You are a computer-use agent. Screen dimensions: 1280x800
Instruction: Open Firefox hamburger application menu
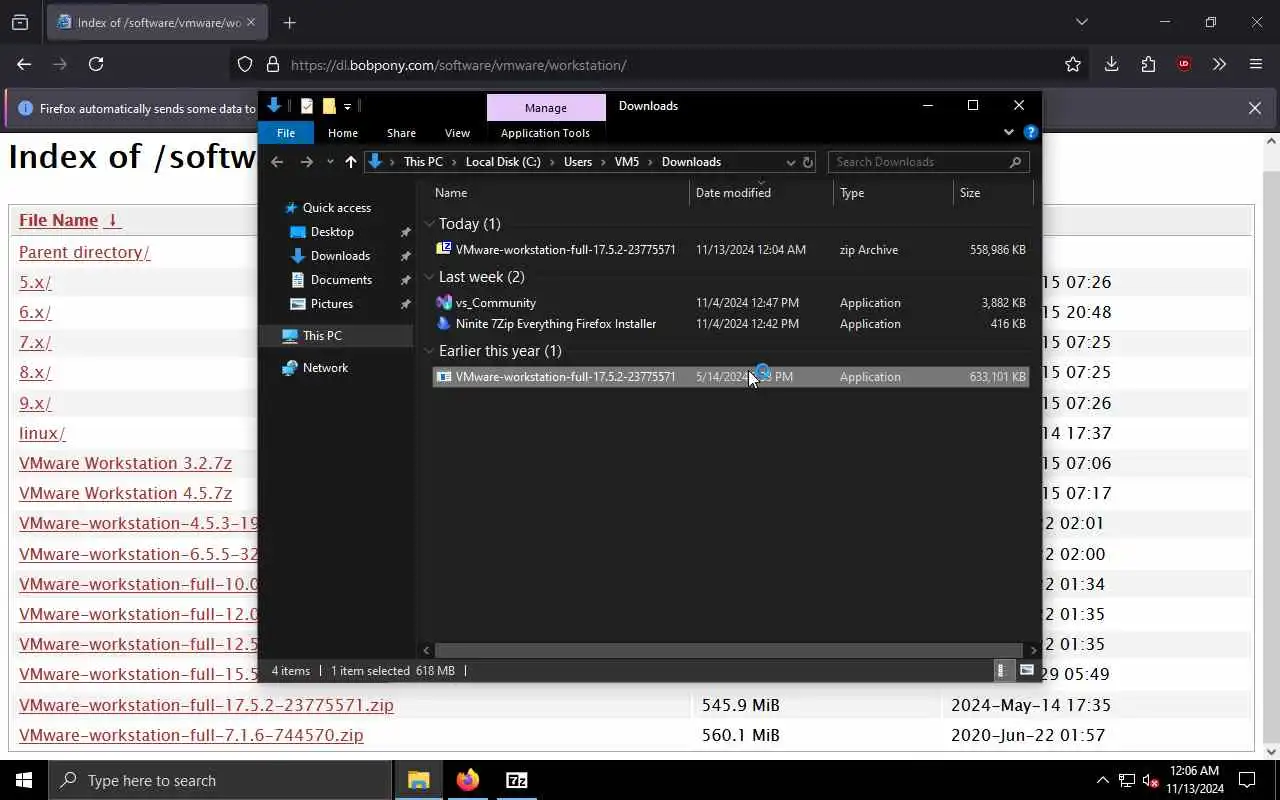click(x=1256, y=64)
